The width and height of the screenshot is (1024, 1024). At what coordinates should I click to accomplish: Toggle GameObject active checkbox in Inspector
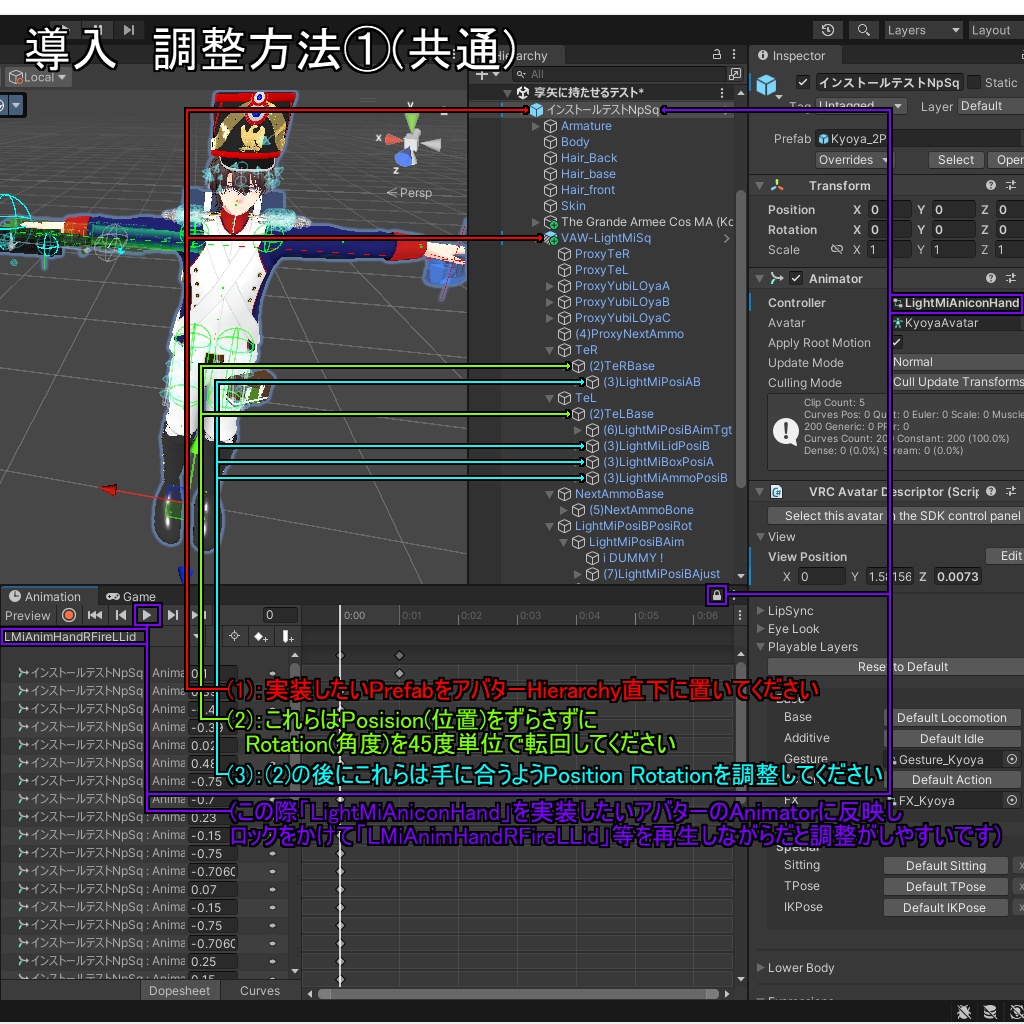click(x=803, y=82)
